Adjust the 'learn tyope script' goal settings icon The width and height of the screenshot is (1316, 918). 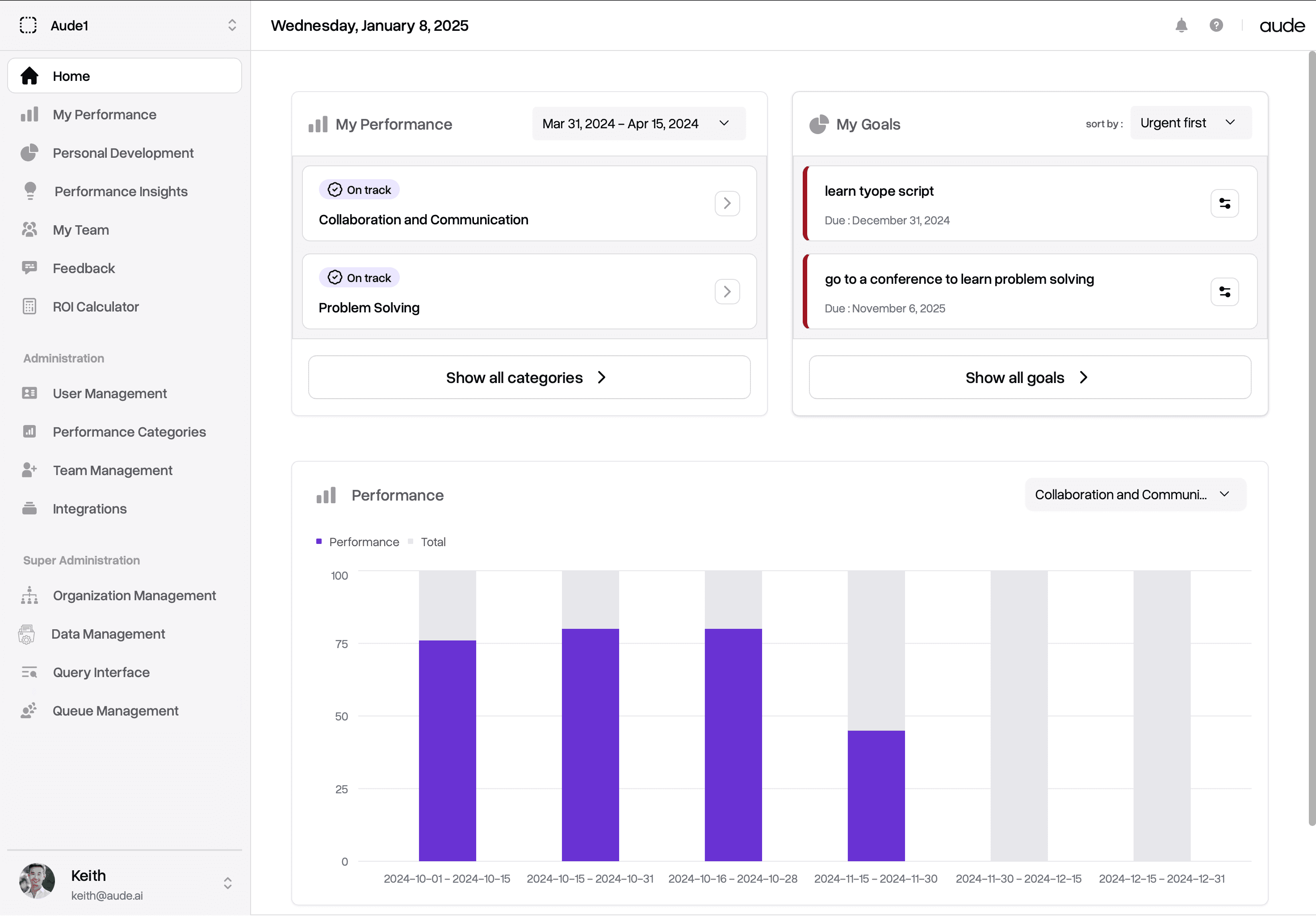click(x=1225, y=203)
